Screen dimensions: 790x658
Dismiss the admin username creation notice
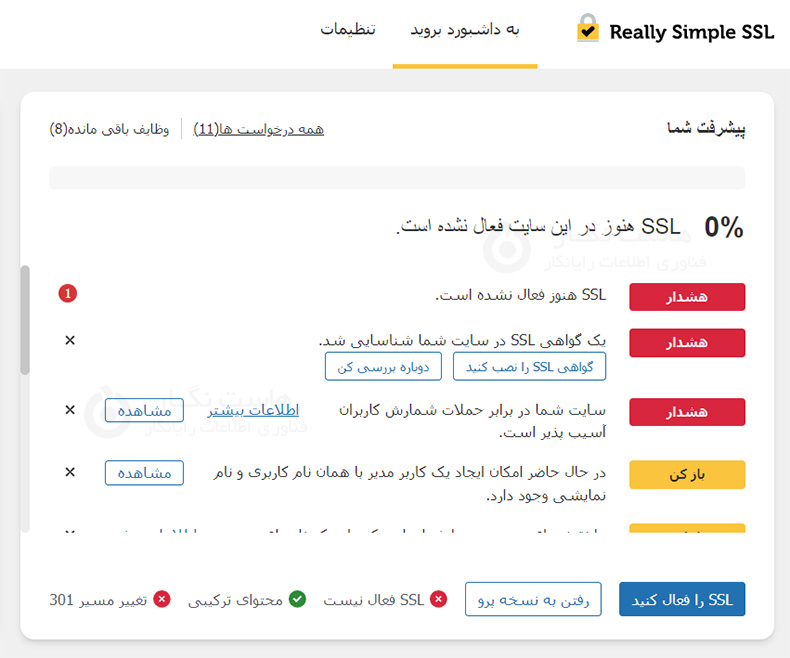click(70, 472)
